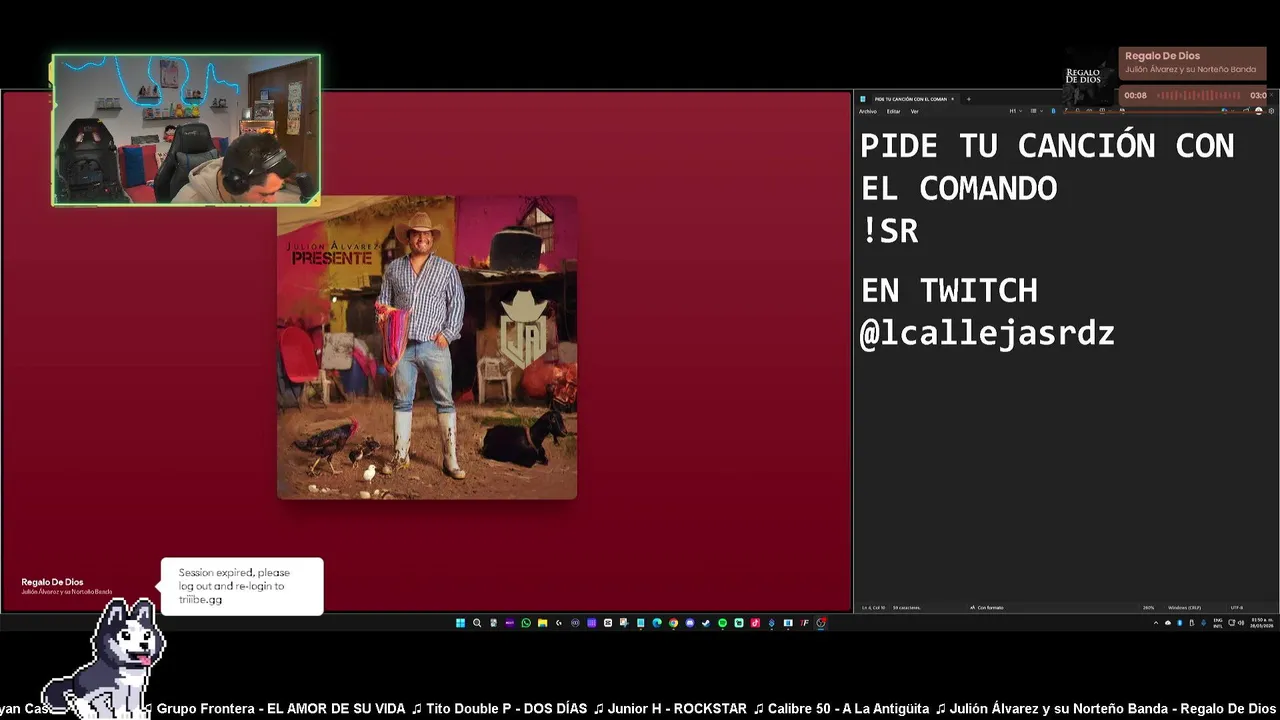The width and height of the screenshot is (1280, 720).
Task: Open Google Chrome from the taskbar
Action: pyautogui.click(x=673, y=623)
